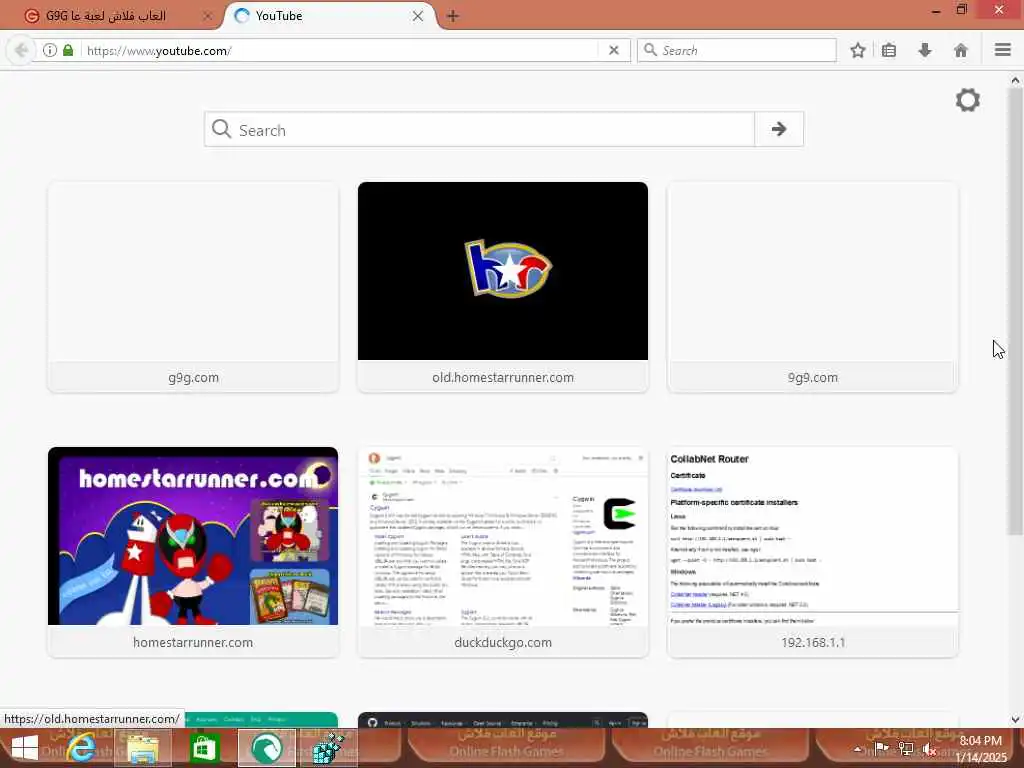Click the muted volume tray icon
This screenshot has width=1024, height=768.
[x=930, y=749]
